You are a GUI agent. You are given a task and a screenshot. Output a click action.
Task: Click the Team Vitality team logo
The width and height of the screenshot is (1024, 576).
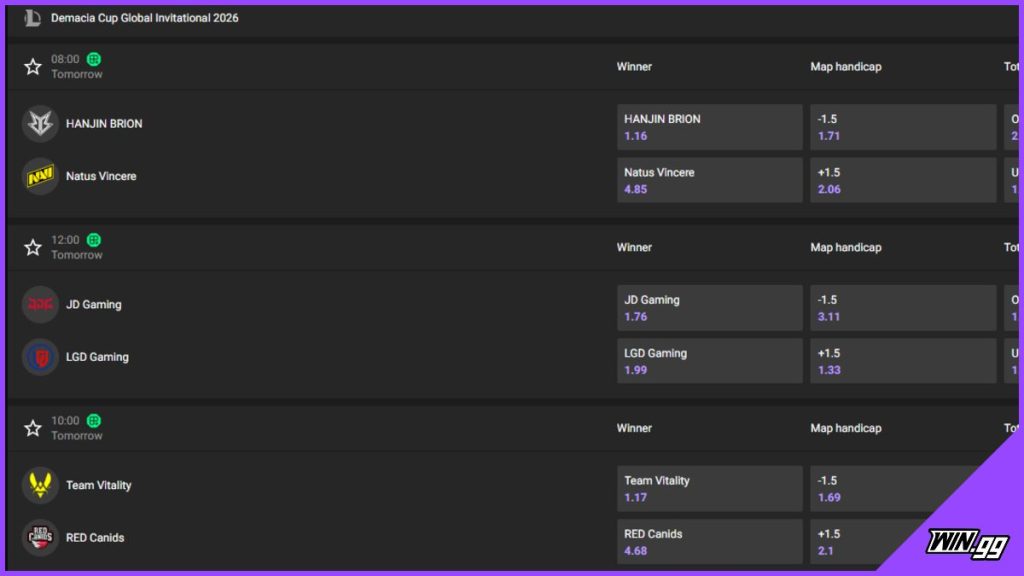[40, 485]
